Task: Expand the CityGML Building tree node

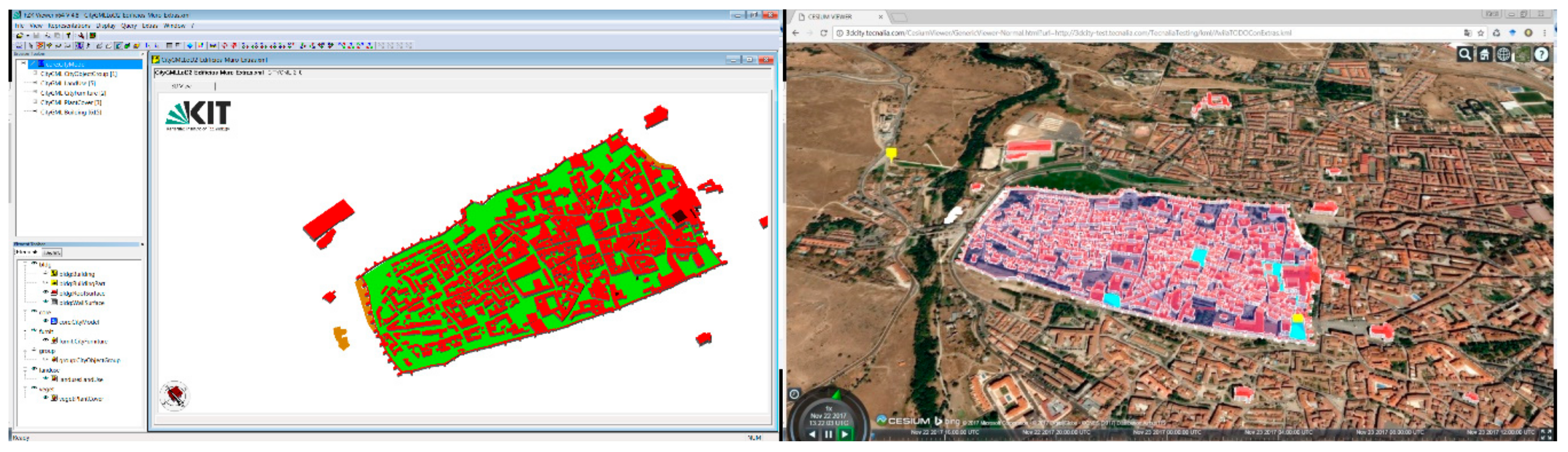Action: coord(35,112)
